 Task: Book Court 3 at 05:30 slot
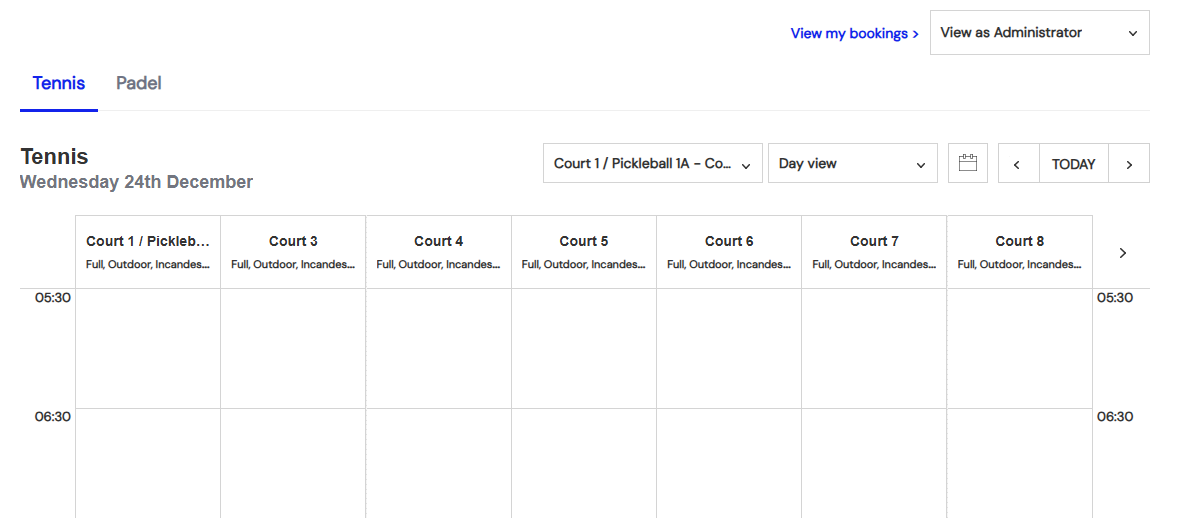[x=293, y=348]
